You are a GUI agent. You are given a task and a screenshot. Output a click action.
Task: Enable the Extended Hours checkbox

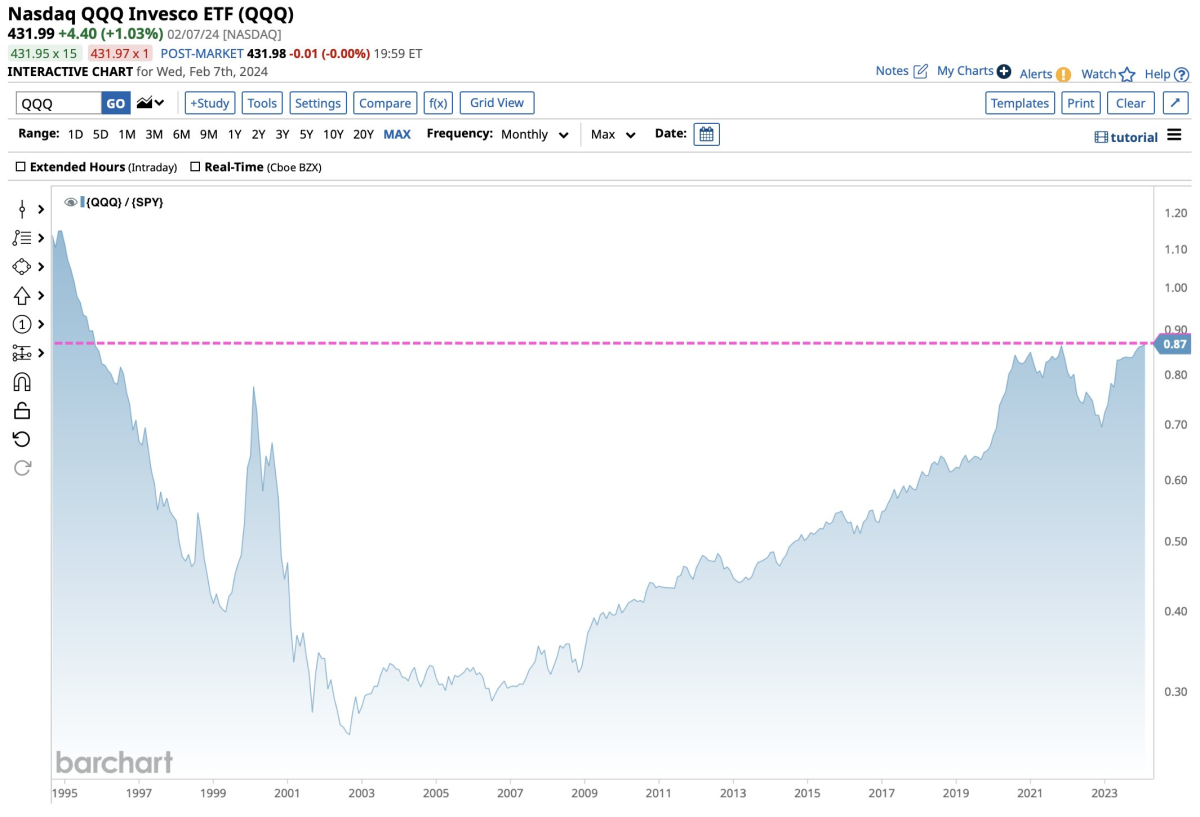point(20,167)
